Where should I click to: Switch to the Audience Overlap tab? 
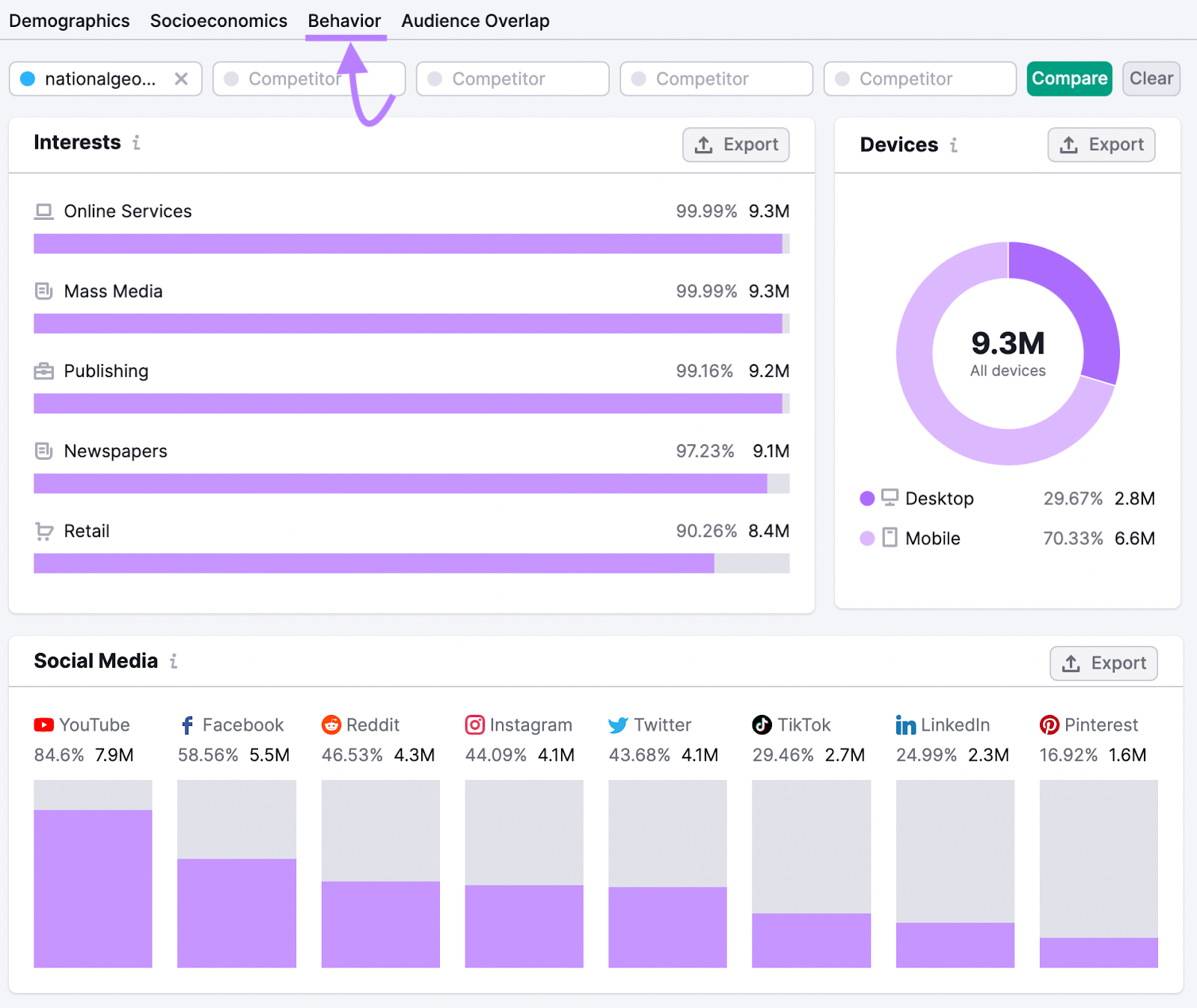tap(475, 21)
